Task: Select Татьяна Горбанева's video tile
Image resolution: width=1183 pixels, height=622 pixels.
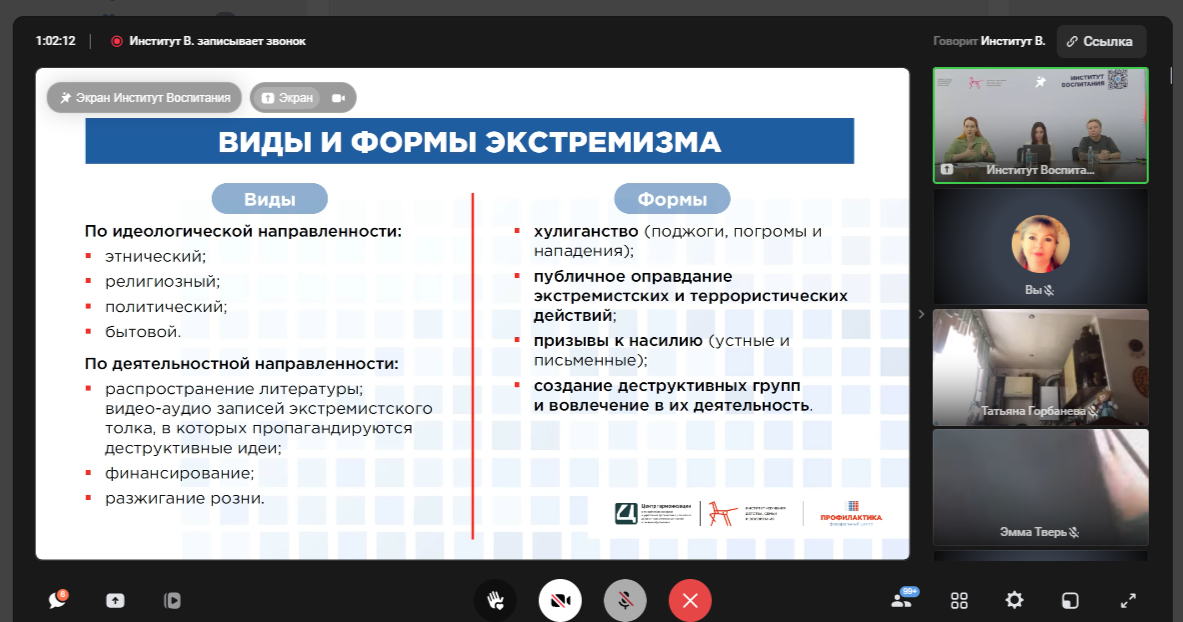Action: [x=1040, y=366]
